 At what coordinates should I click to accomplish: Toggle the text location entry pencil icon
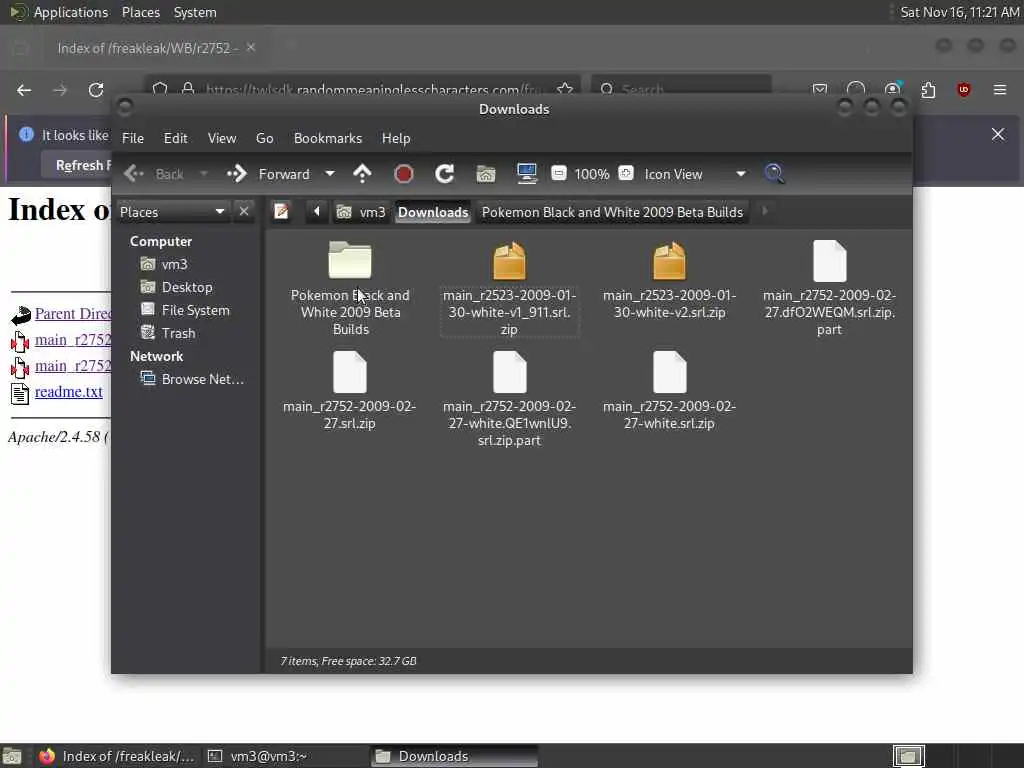pyautogui.click(x=281, y=212)
